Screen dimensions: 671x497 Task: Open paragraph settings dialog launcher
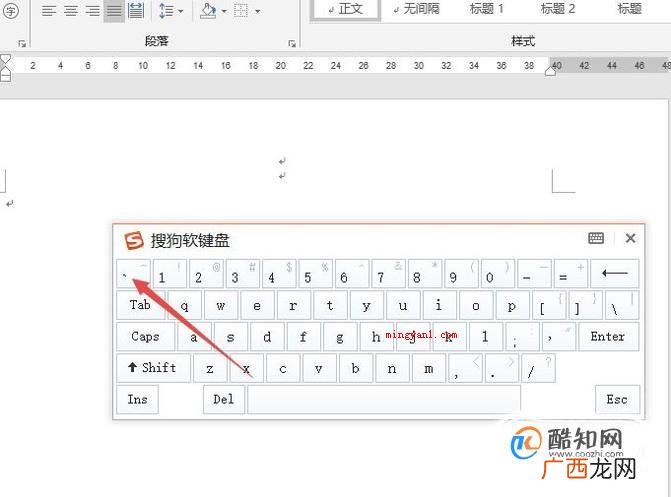[292, 43]
